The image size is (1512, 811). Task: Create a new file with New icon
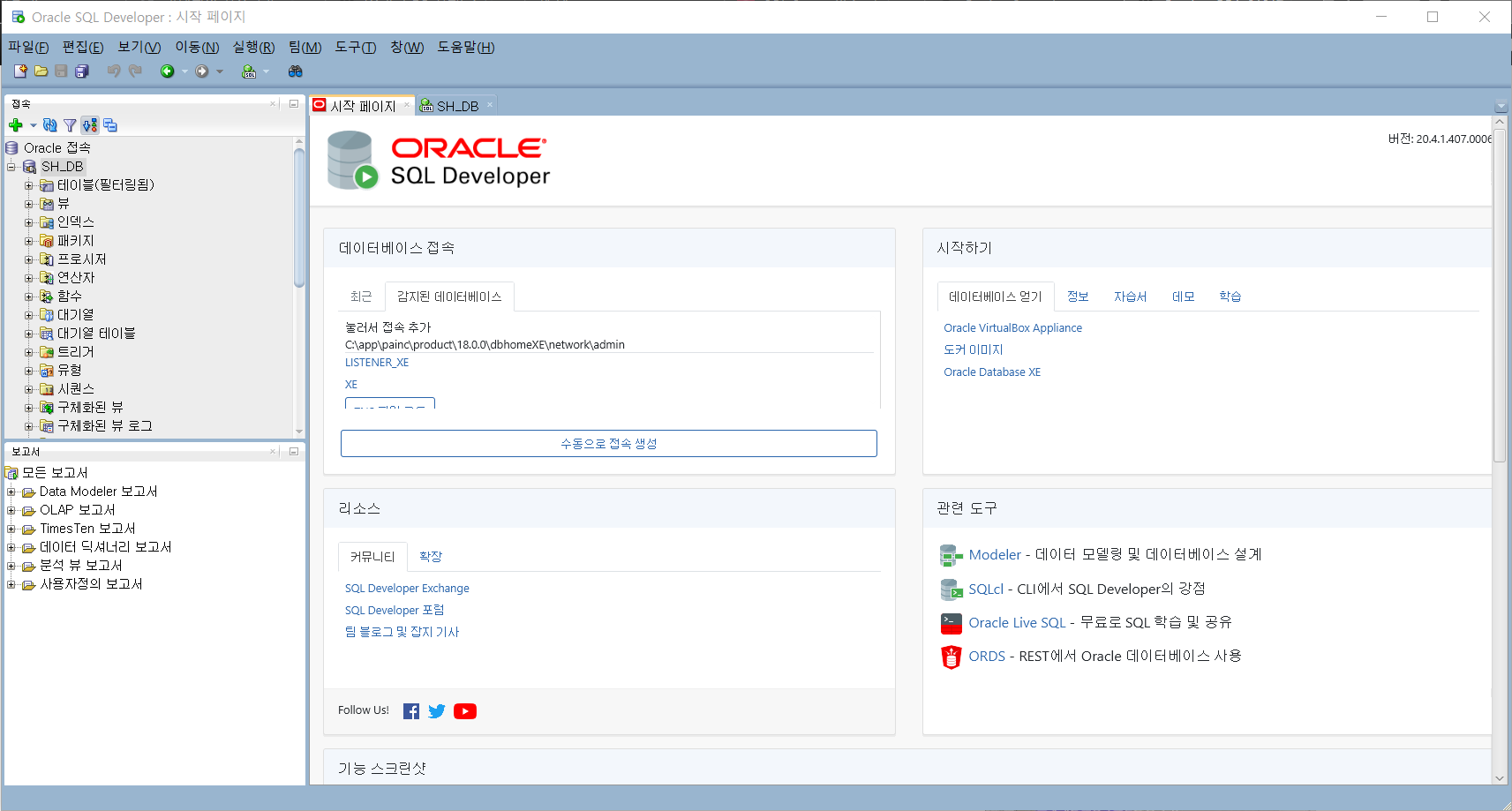tap(20, 71)
